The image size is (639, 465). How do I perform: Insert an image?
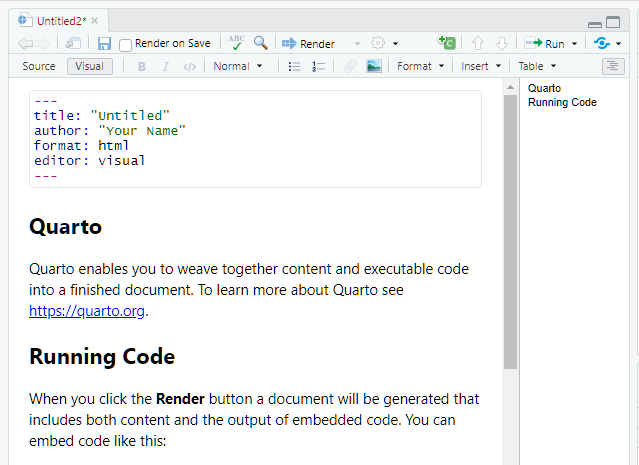(x=374, y=66)
